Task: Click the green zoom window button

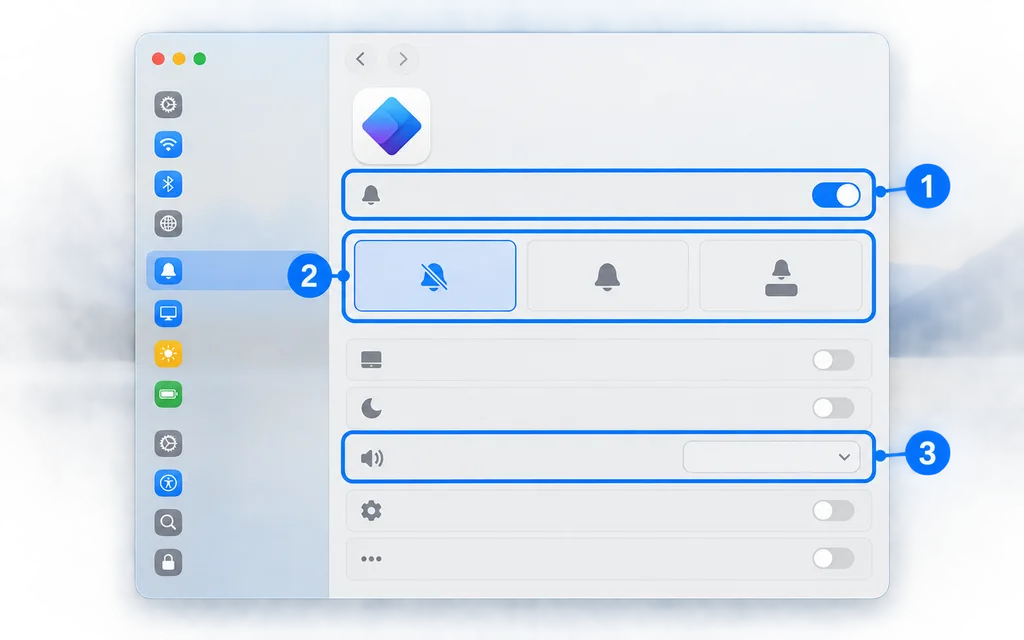Action: (x=200, y=59)
